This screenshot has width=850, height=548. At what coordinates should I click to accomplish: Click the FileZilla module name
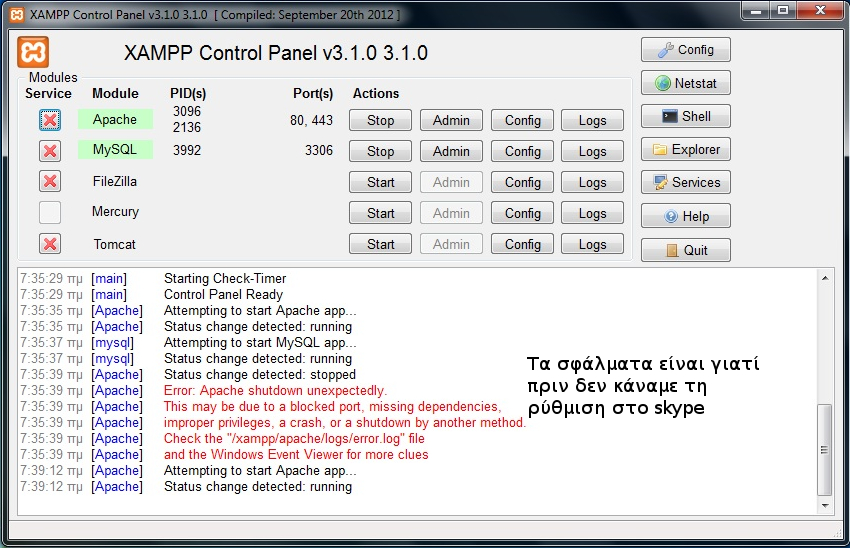click(x=114, y=181)
